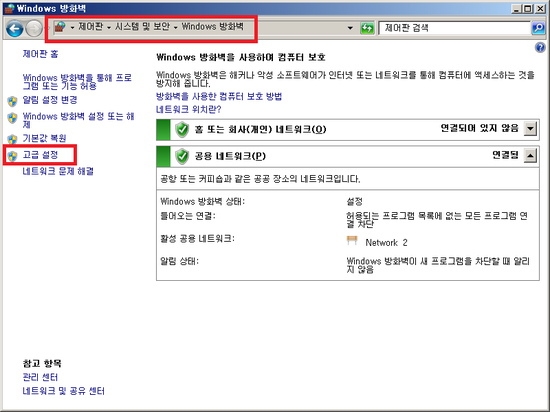
Task: Click the forward navigation arrow button
Action: pos(34,28)
